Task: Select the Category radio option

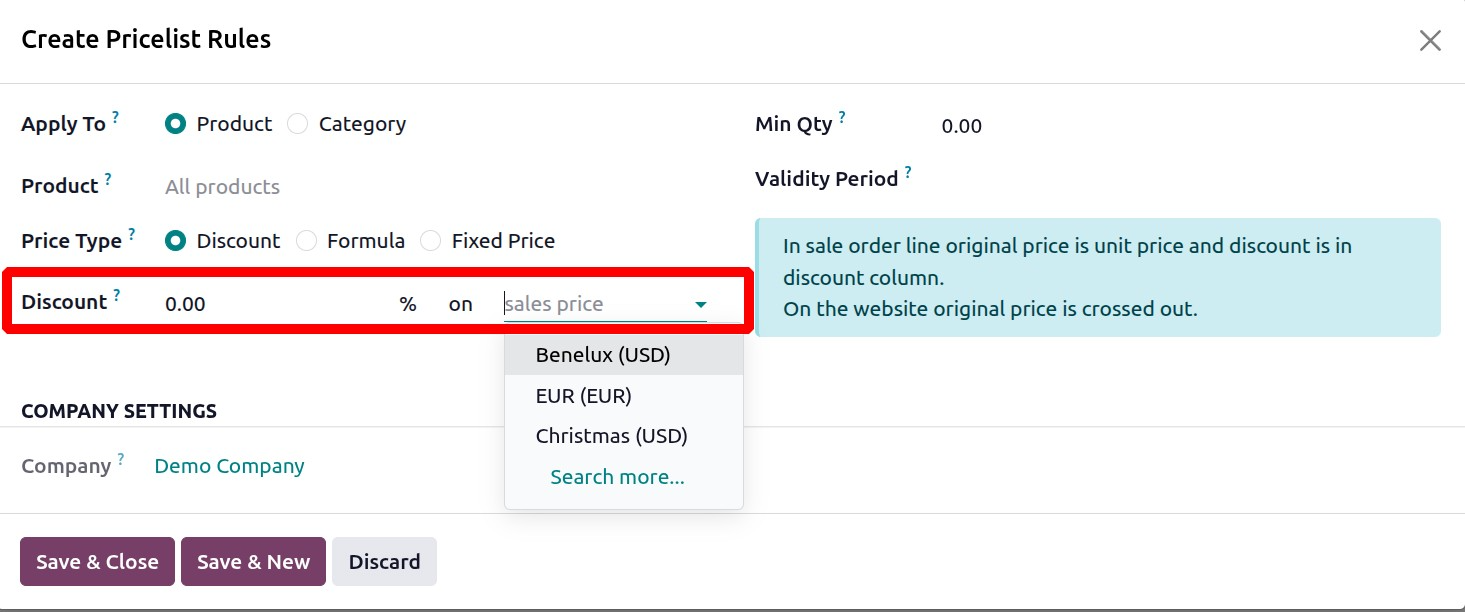Action: (x=298, y=124)
